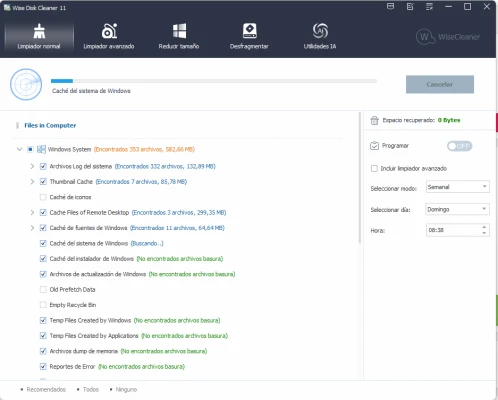Expand Caché de fuentes de Windows
This screenshot has height=400, width=498.
32,228
